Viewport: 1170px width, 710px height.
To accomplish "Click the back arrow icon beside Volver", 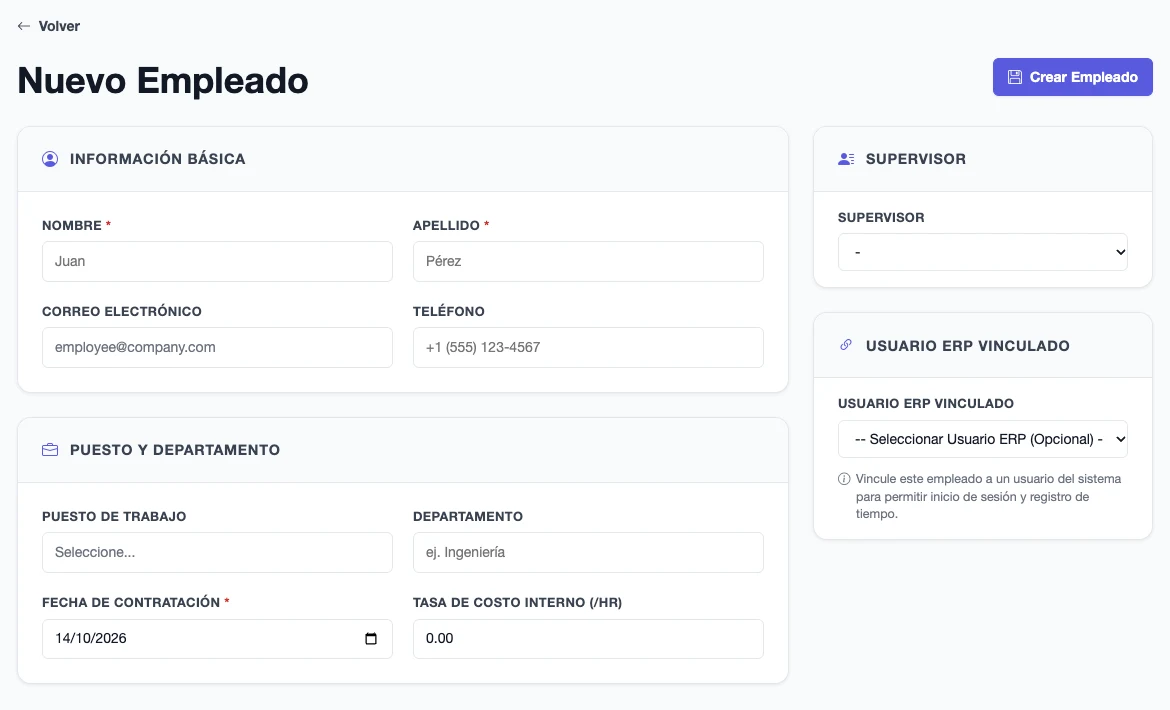I will [x=24, y=26].
